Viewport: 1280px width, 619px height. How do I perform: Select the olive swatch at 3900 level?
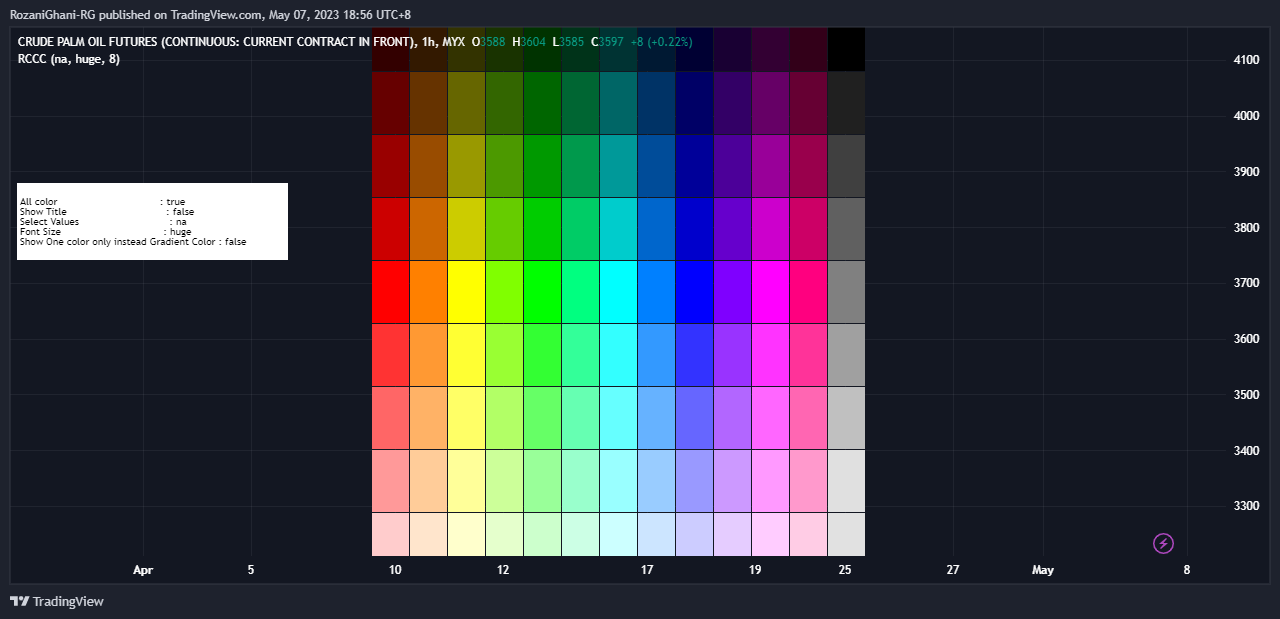point(466,166)
